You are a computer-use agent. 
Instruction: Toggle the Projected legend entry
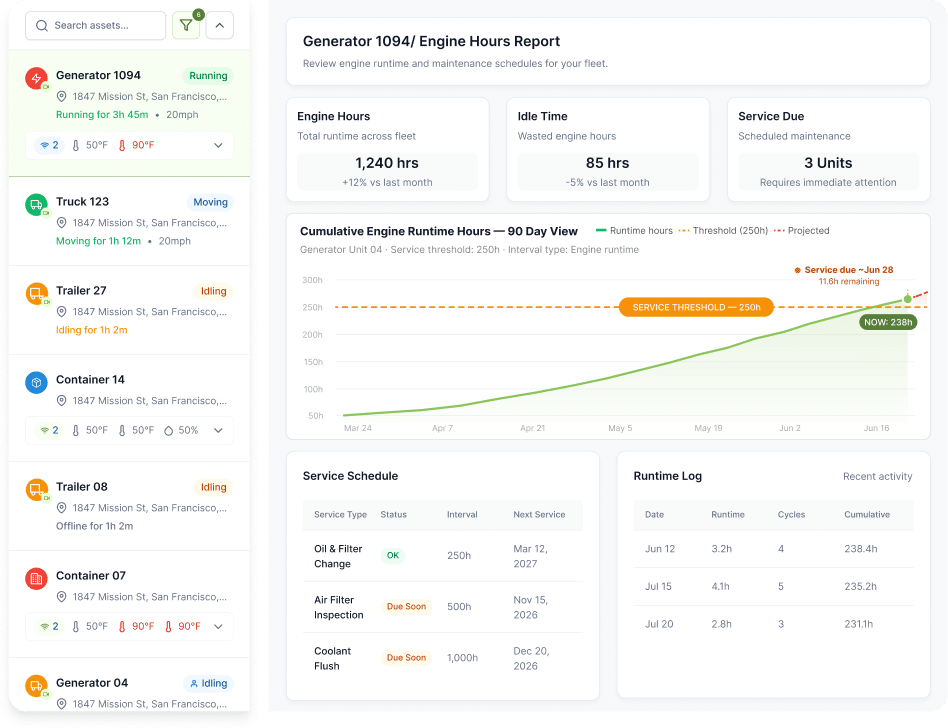(x=802, y=230)
